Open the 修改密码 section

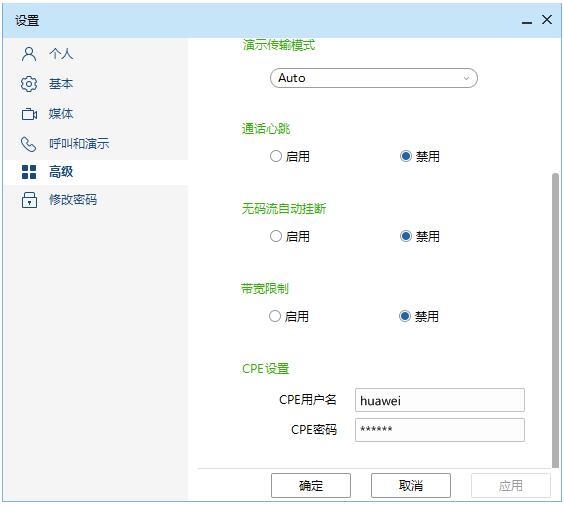pyautogui.click(x=95, y=200)
